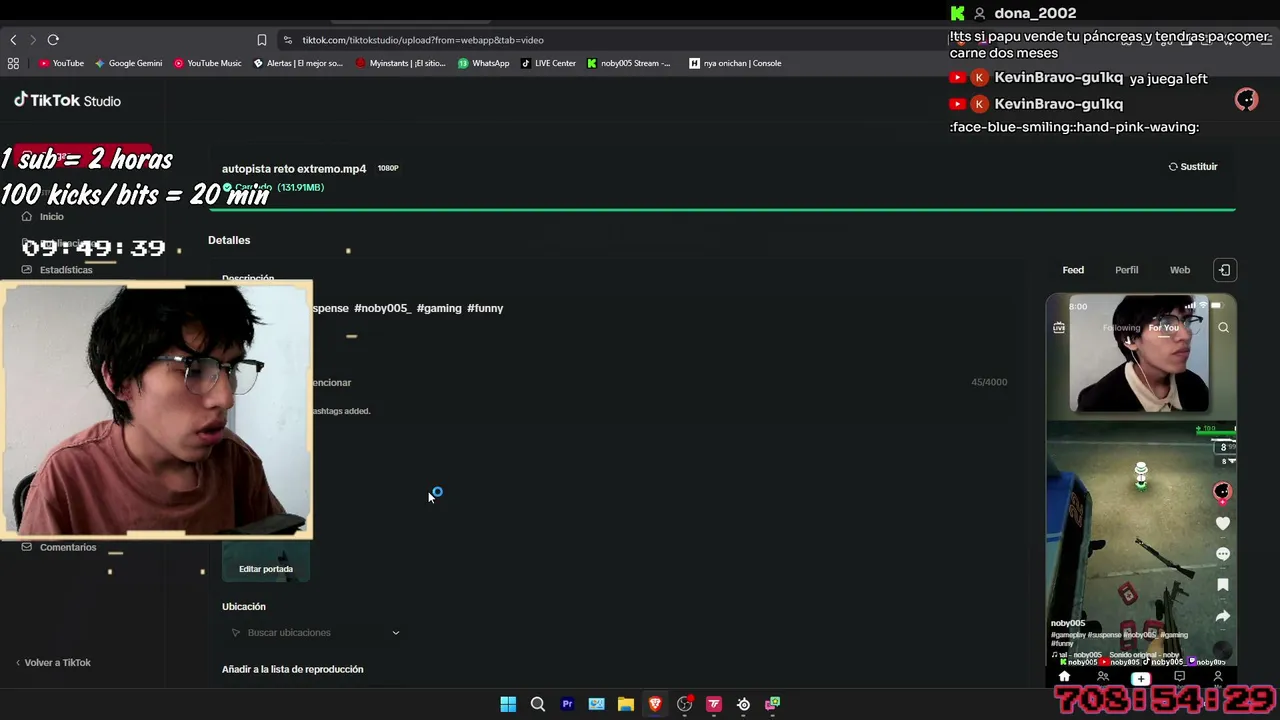
Task: Tap the heart like icon in preview
Action: point(1222,523)
